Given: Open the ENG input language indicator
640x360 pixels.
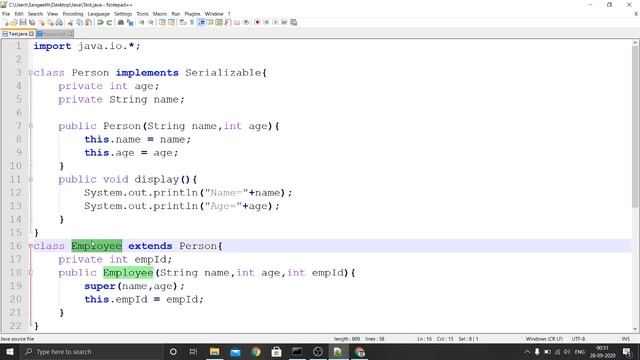Looking at the screenshot, I should 580,352.
